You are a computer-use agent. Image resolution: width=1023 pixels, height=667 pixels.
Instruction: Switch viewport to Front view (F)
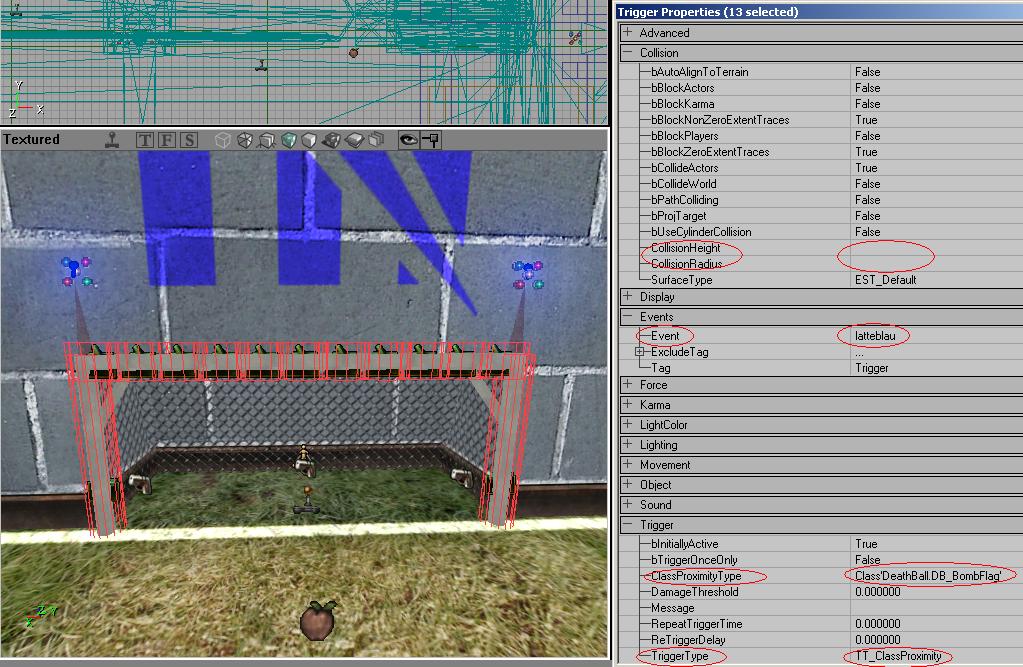tap(167, 140)
